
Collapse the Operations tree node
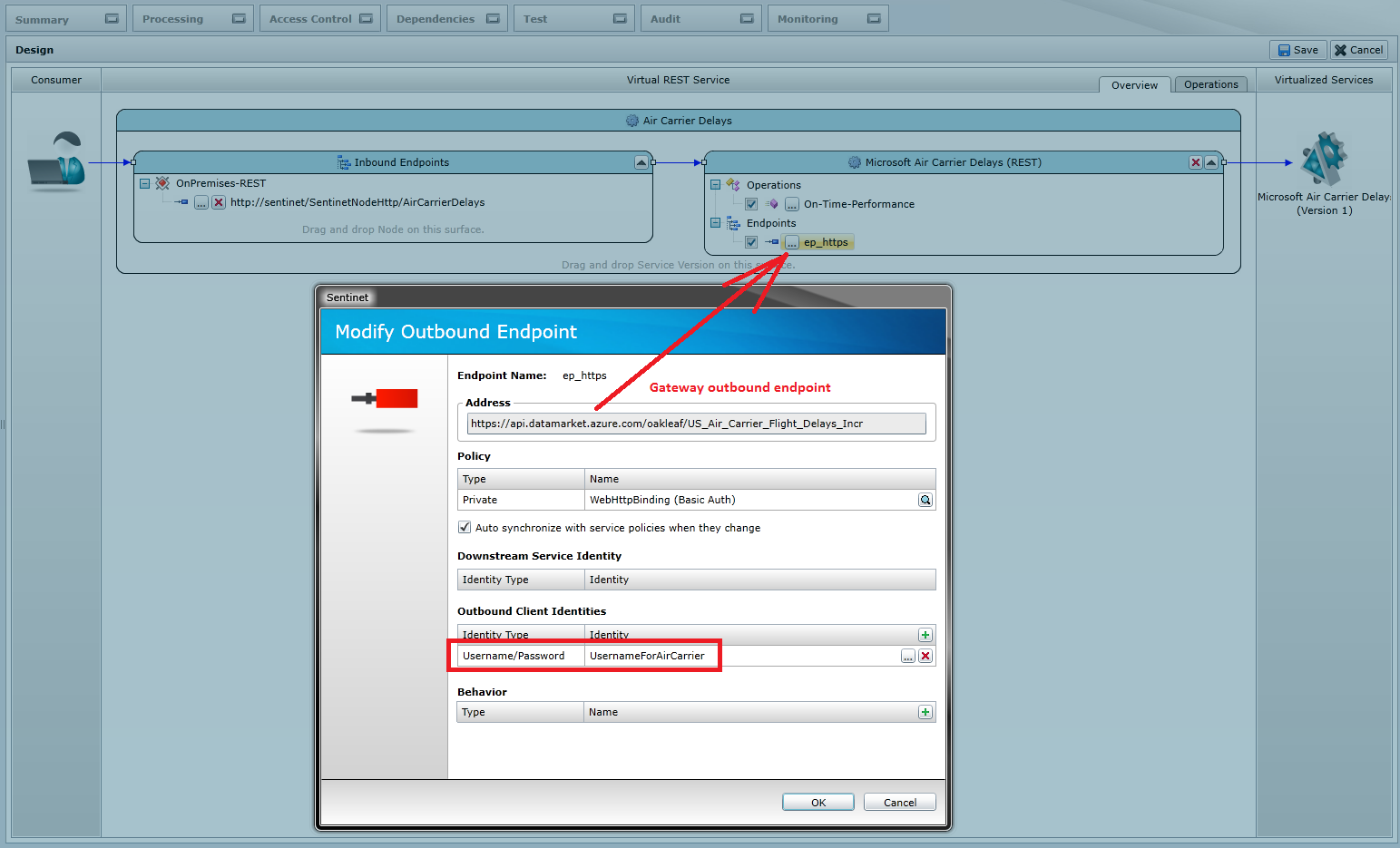coord(715,185)
